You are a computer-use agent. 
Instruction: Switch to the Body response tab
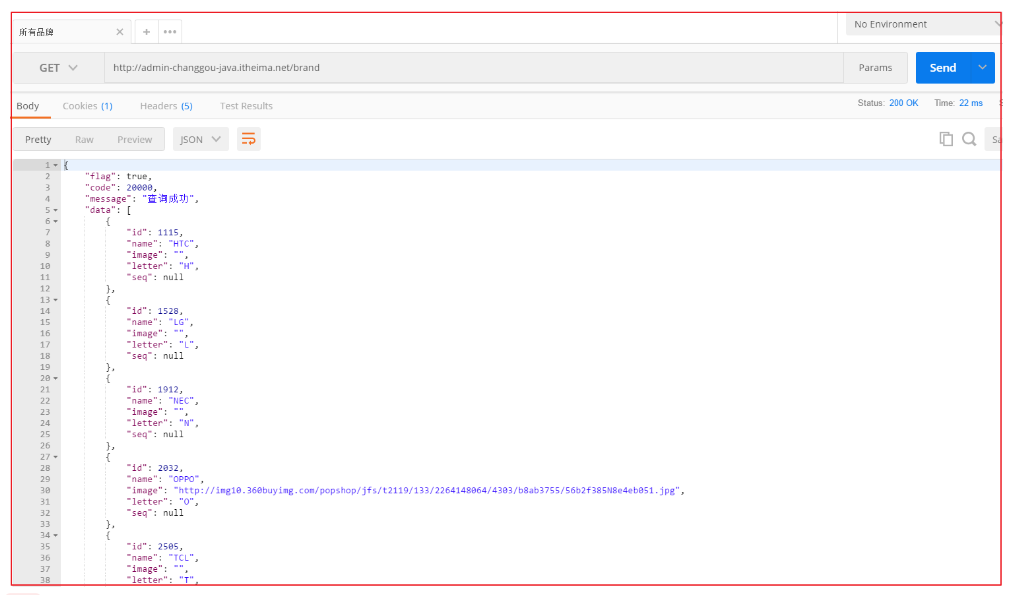coord(28,106)
